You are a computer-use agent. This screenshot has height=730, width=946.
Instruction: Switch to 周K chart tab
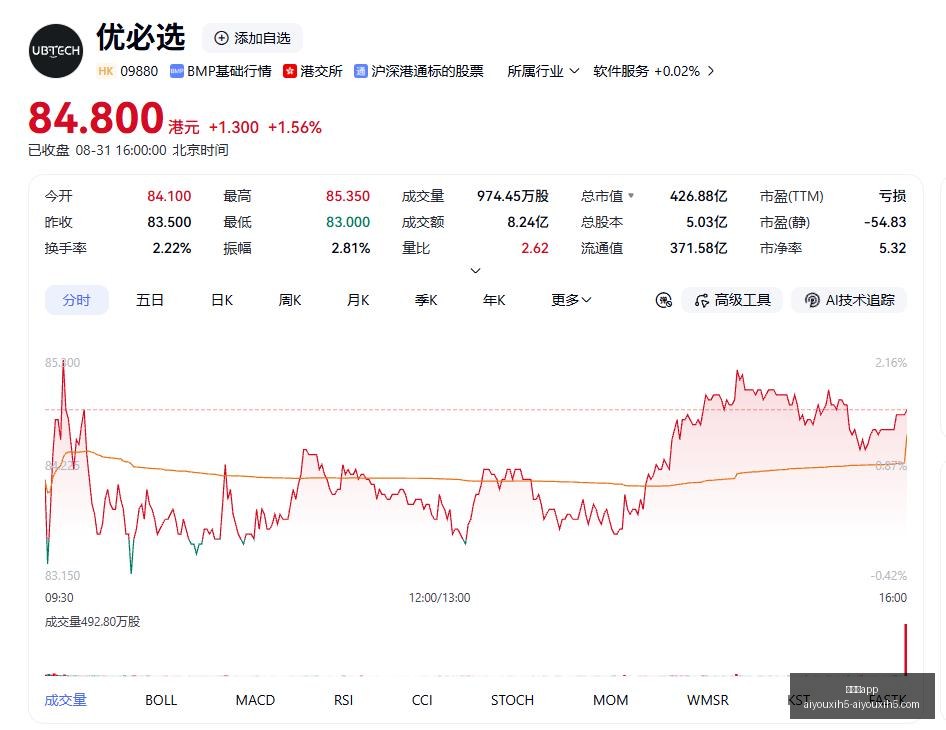tap(290, 300)
